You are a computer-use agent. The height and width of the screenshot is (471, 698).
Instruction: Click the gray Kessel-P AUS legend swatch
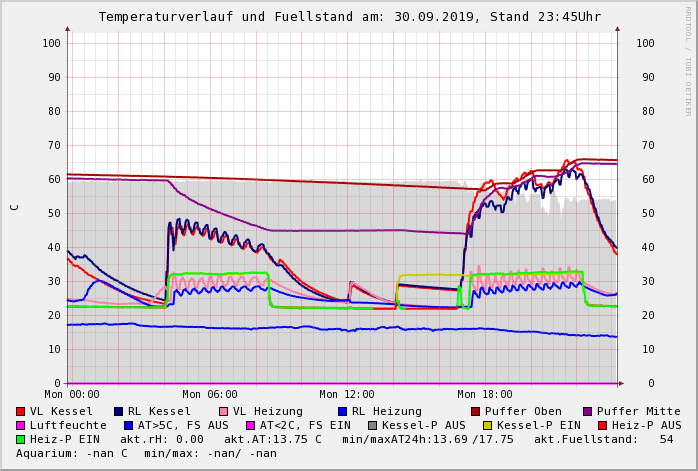pos(372,426)
